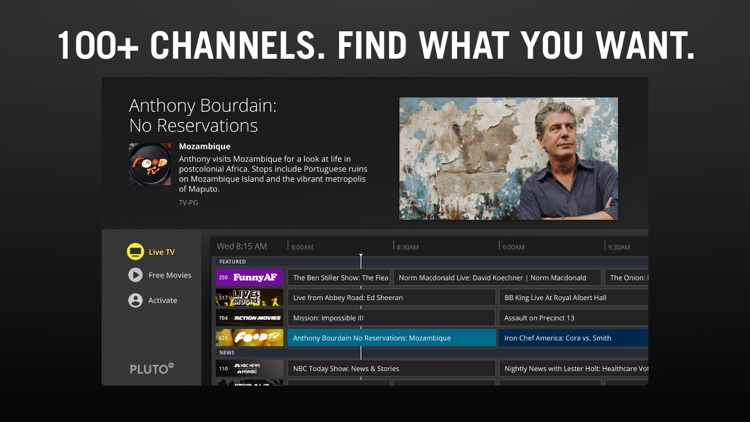Click the Activate profile icon

coord(135,300)
